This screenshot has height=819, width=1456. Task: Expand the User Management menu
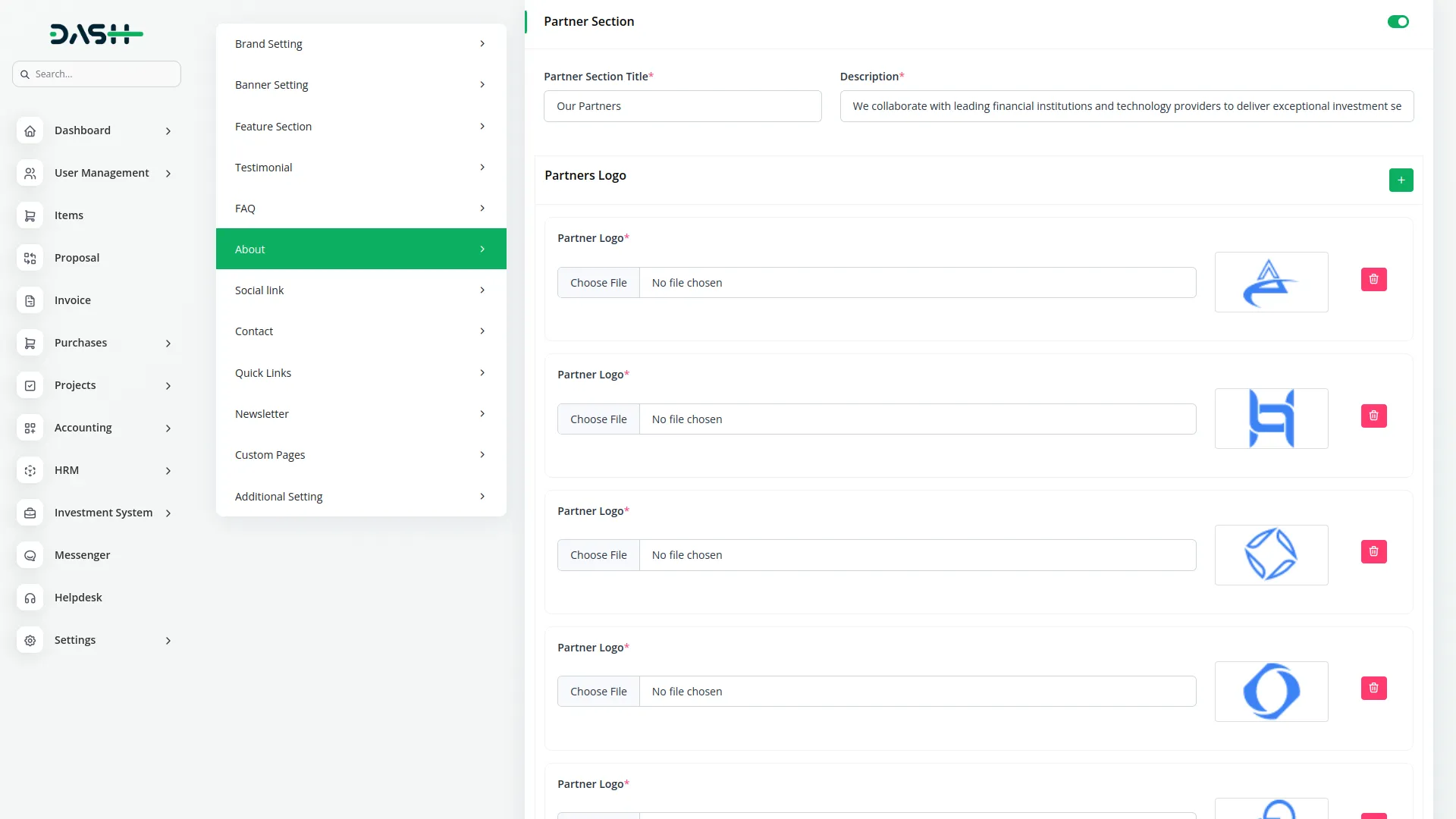102,174
